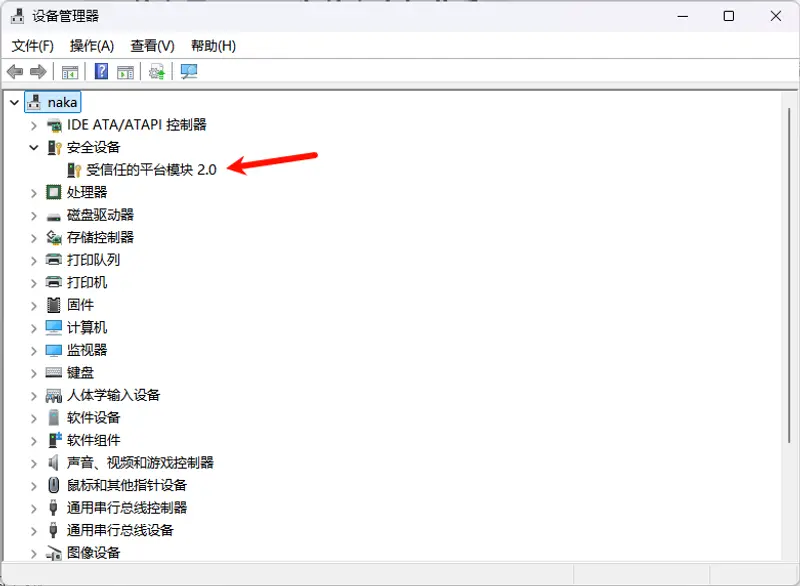Collapse the 安全设备 category
The height and width of the screenshot is (586, 800).
coord(33,147)
